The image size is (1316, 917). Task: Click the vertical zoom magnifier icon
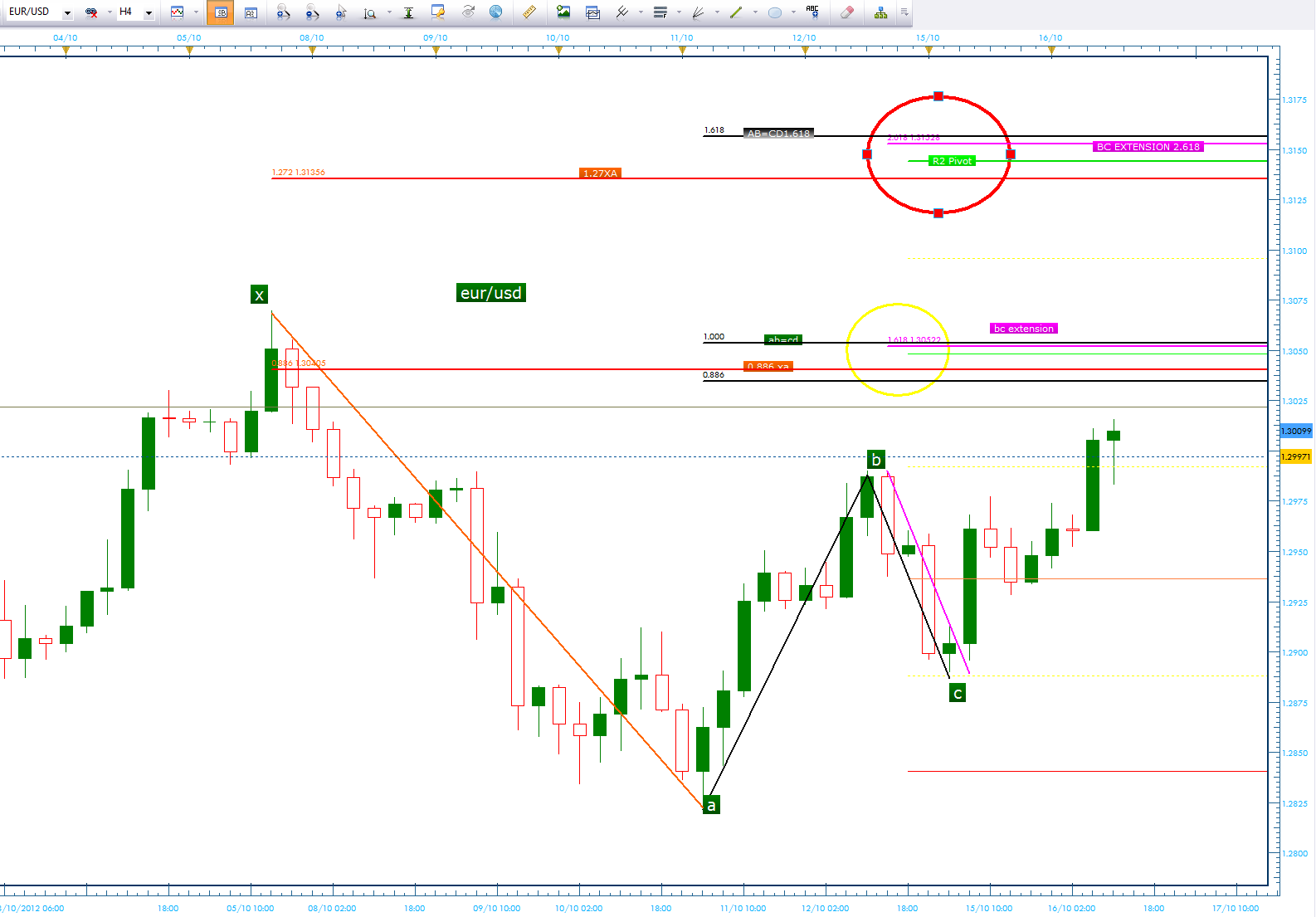pyautogui.click(x=370, y=12)
